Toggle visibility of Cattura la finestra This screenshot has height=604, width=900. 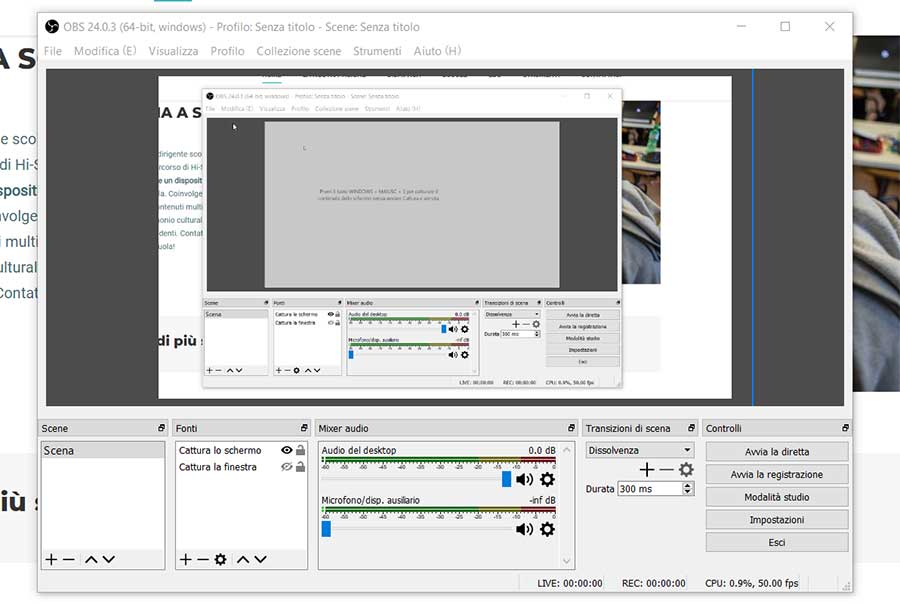pos(286,467)
